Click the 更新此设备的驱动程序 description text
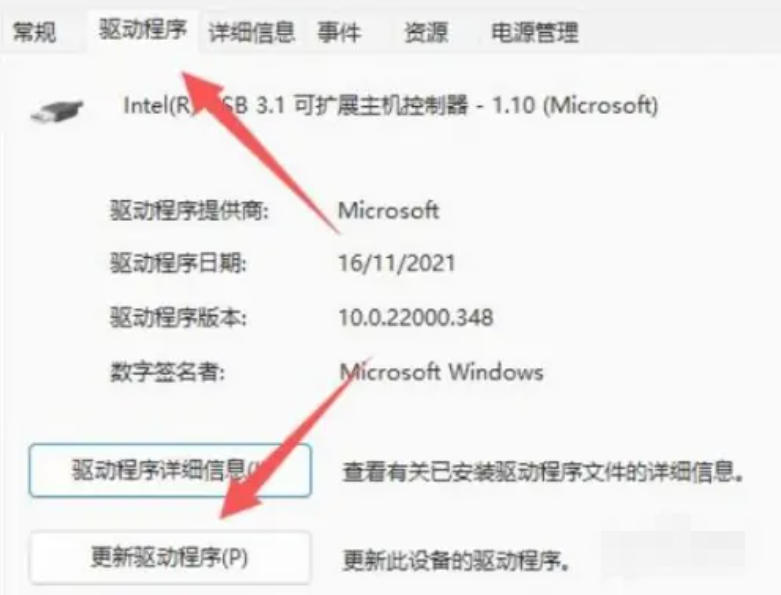Viewport: 781px width, 595px height. [x=456, y=561]
